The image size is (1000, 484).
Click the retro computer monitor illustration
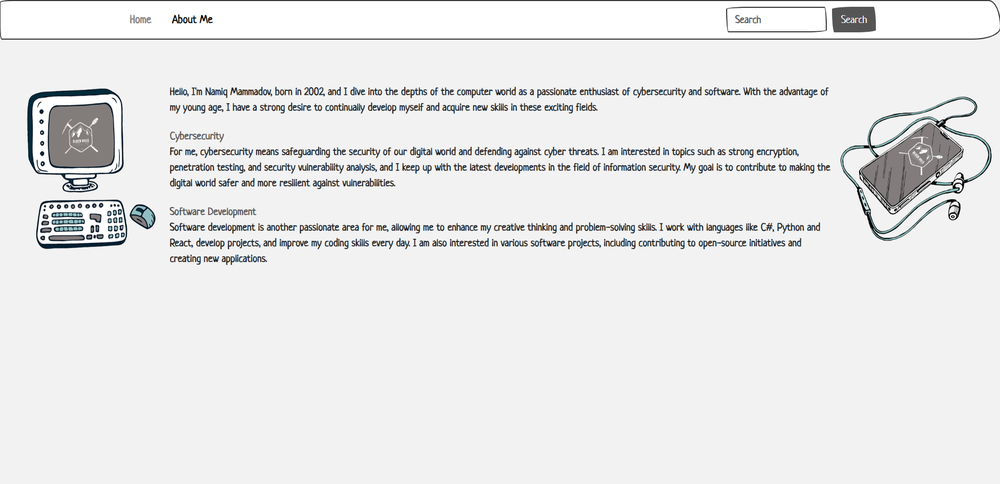(x=75, y=135)
